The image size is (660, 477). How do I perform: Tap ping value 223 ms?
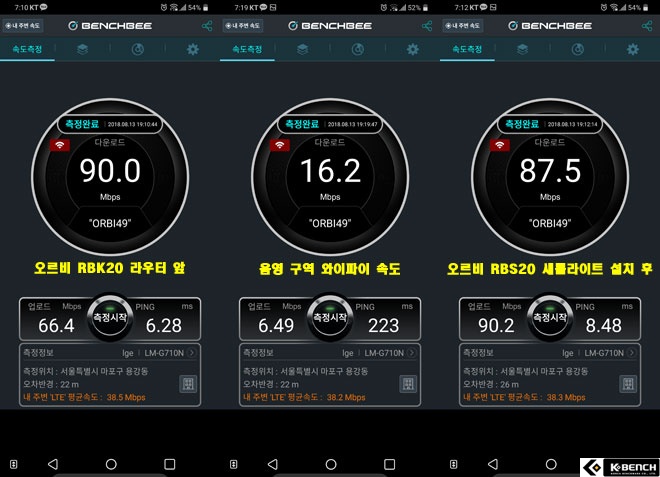(x=383, y=325)
